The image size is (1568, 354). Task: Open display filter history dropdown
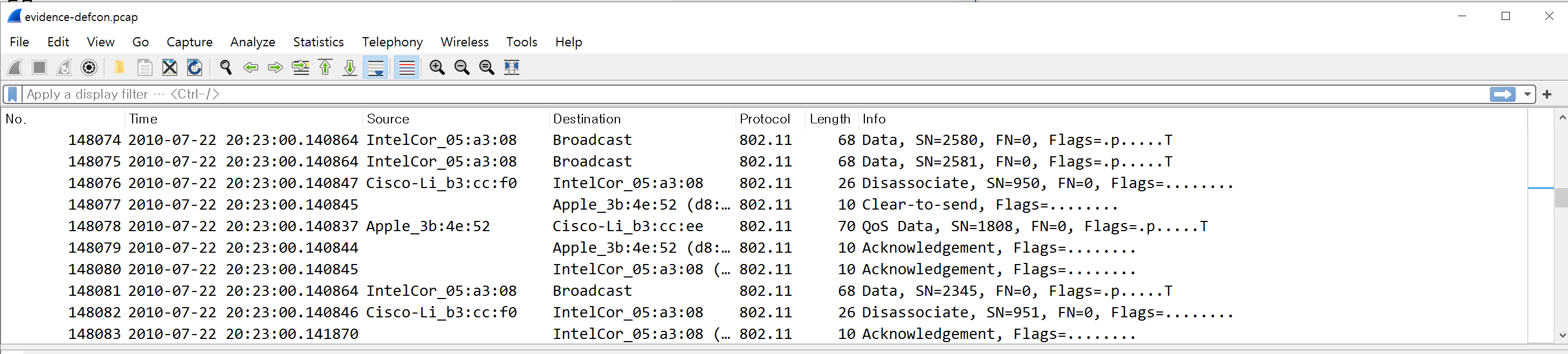[1527, 94]
